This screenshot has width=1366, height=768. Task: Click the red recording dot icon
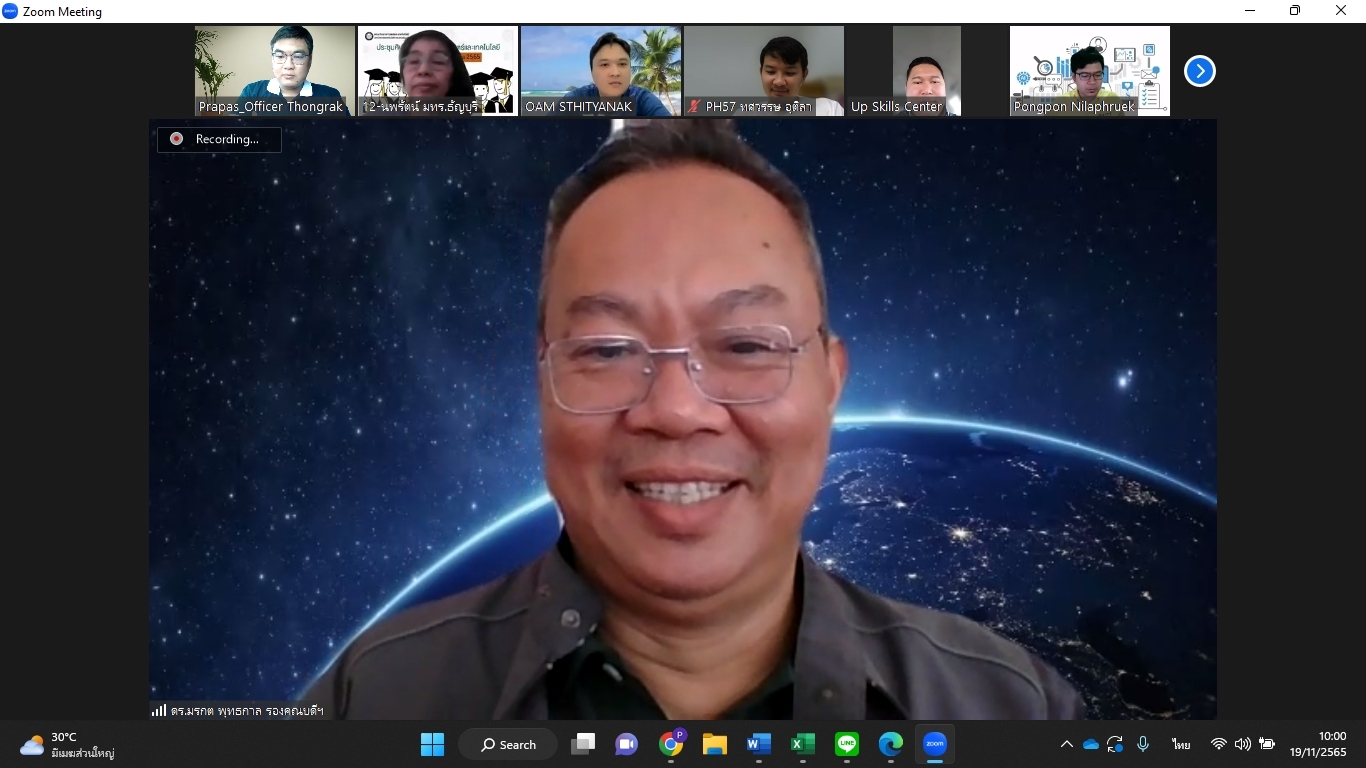pyautogui.click(x=177, y=139)
